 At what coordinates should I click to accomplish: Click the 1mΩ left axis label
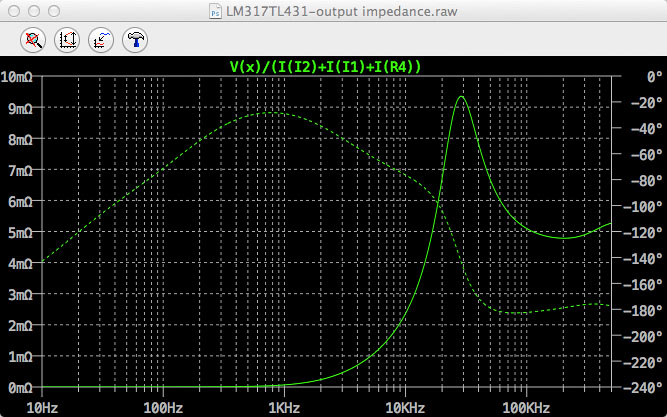coord(20,357)
